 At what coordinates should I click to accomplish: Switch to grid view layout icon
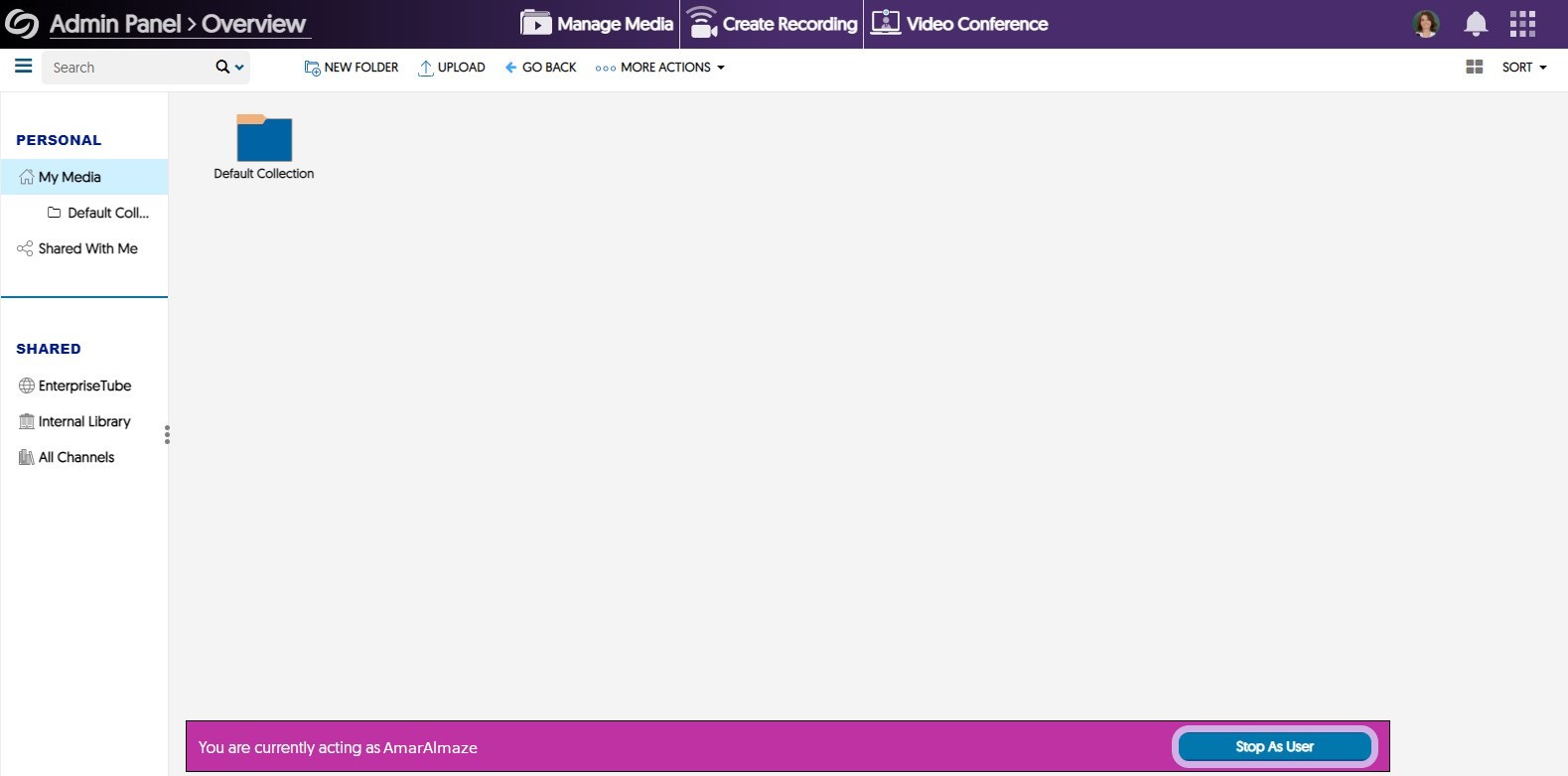tap(1475, 67)
